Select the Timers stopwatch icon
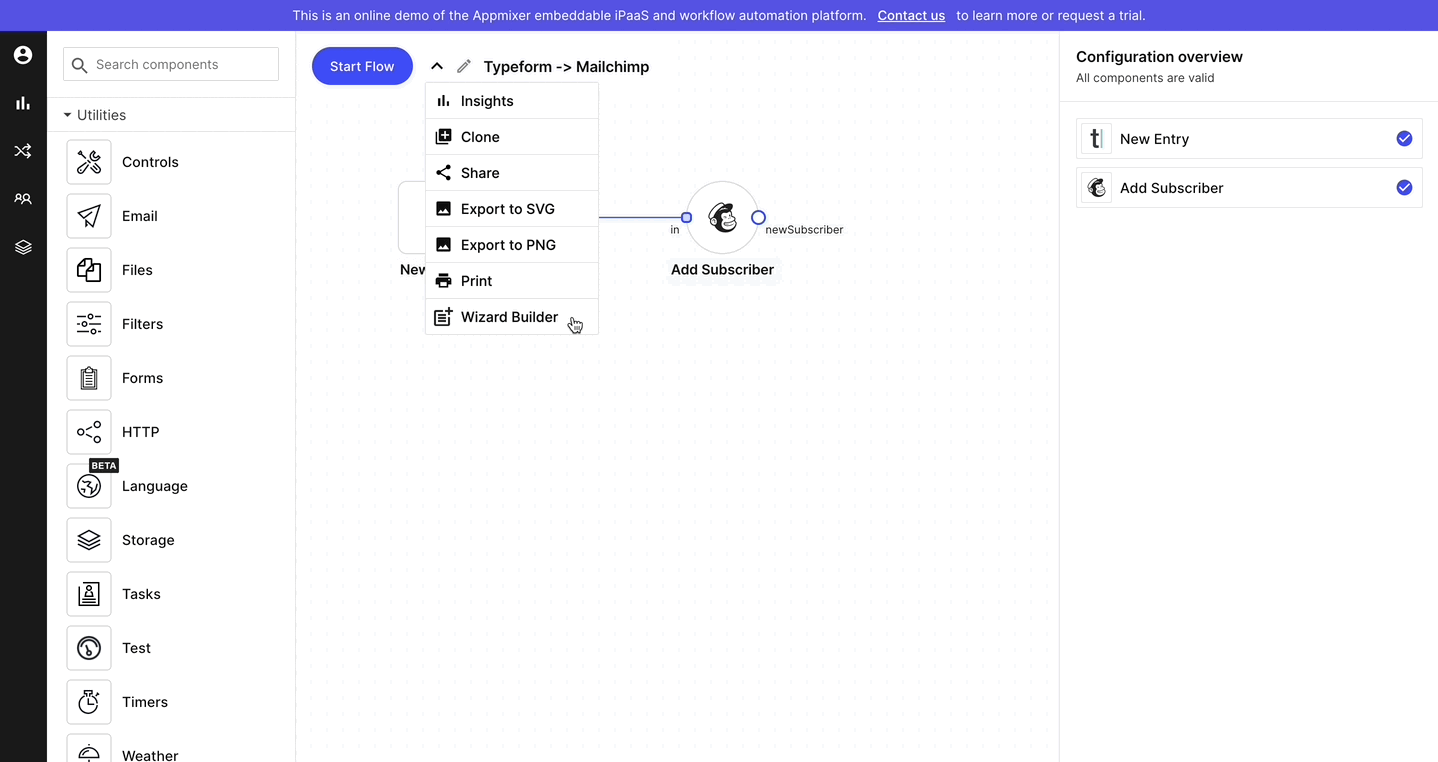1438x762 pixels. pos(89,702)
